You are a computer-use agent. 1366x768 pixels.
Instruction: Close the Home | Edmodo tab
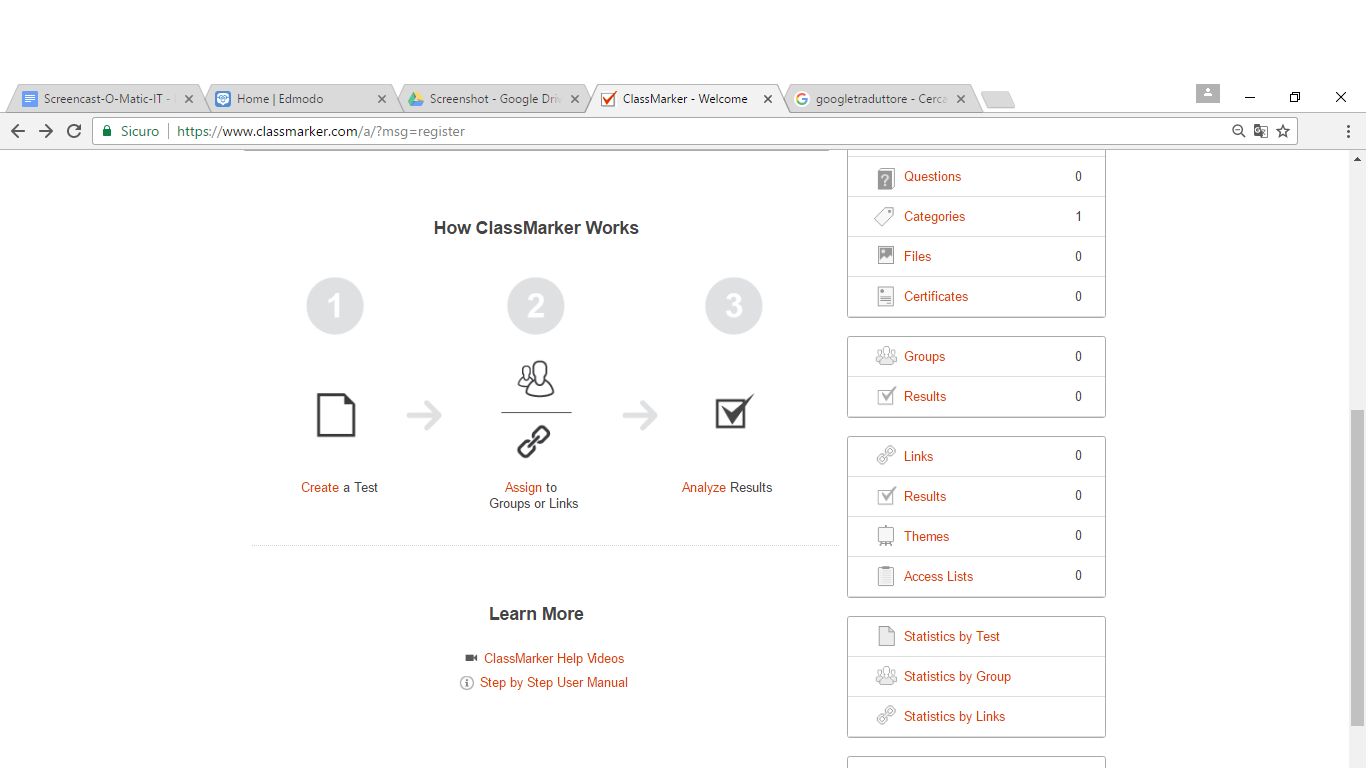click(382, 99)
